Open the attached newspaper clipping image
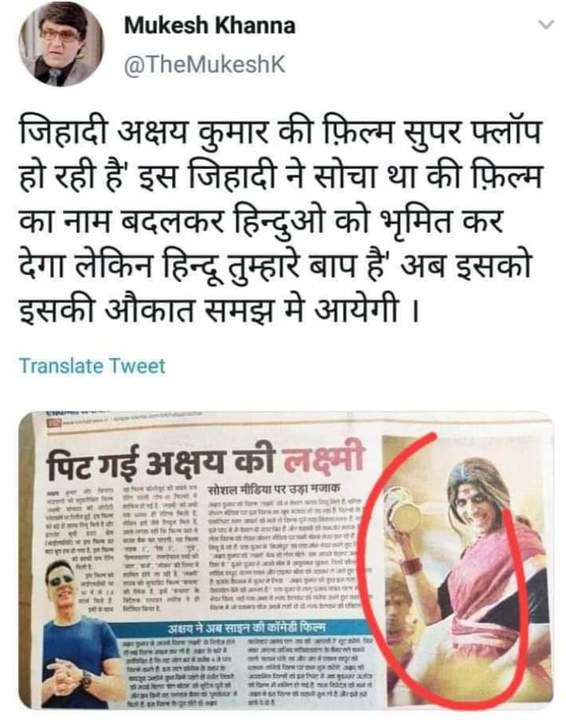The width and height of the screenshot is (566, 720). pyautogui.click(x=286, y=560)
